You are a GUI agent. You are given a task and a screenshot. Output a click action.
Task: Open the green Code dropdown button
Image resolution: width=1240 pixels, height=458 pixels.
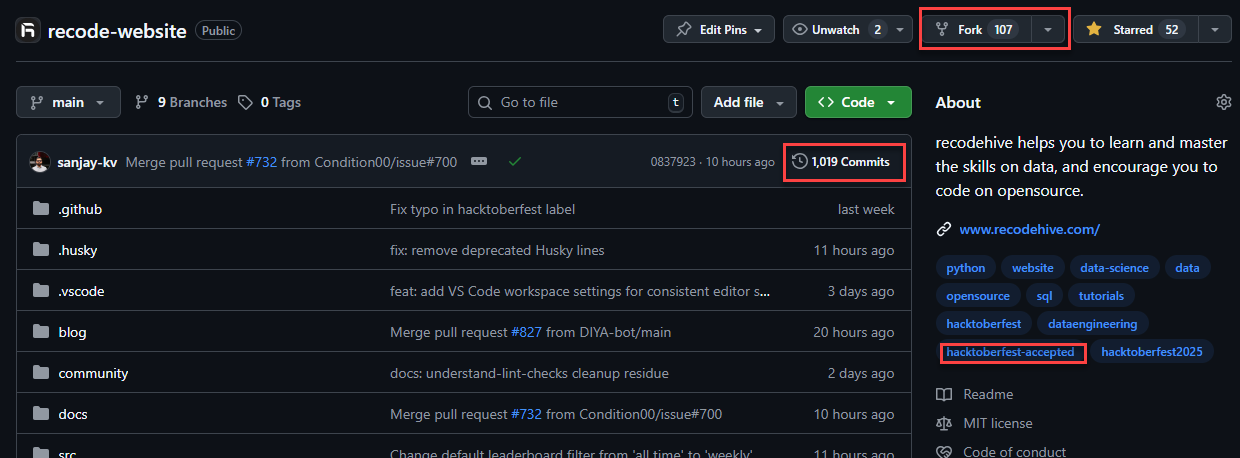(858, 102)
